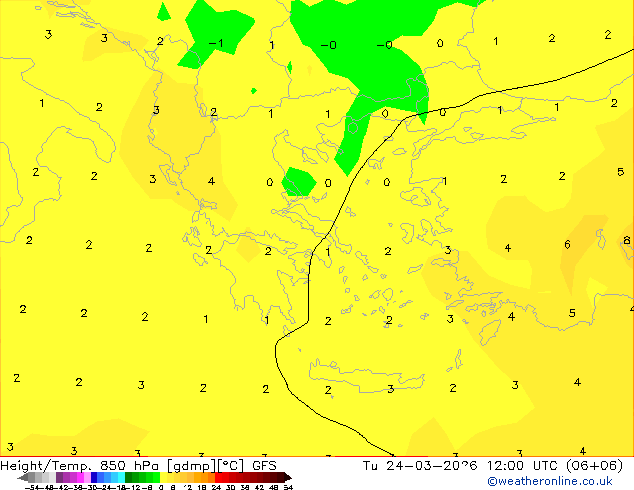Click the cyan legend swatch
The width and height of the screenshot is (634, 490).
(121, 477)
